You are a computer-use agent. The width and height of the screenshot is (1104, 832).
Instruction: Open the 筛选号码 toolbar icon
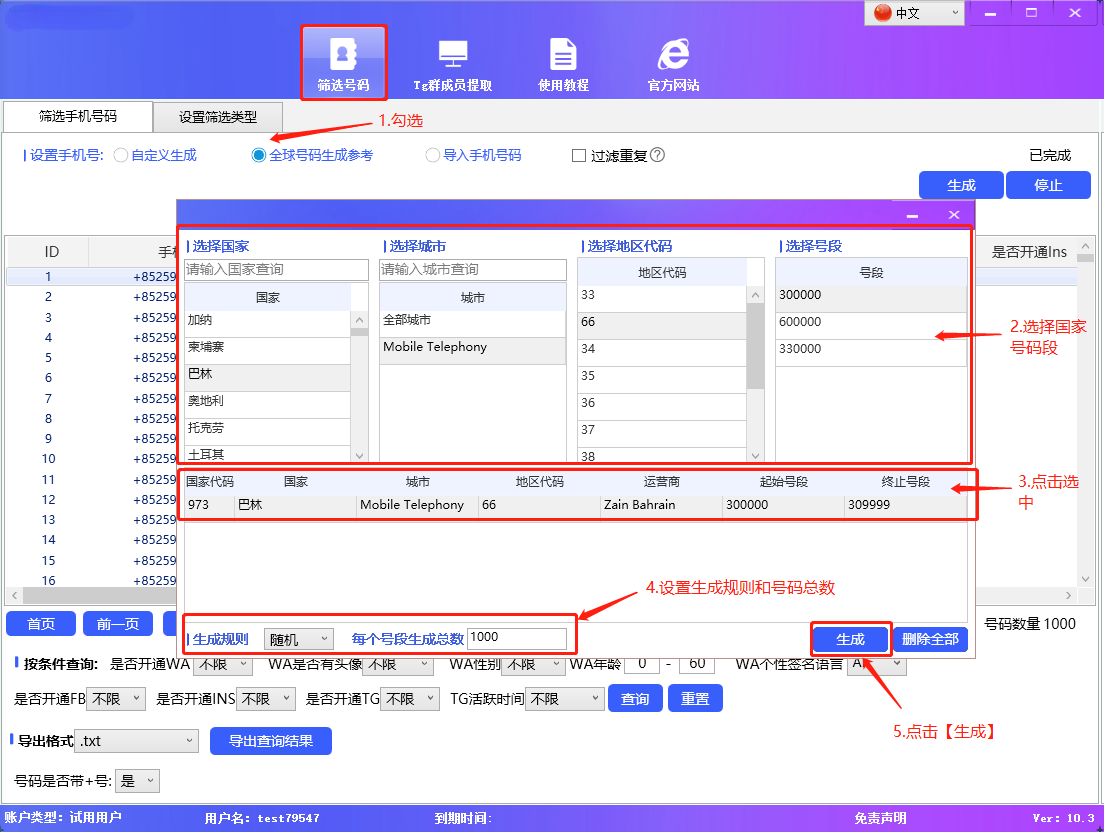[x=343, y=62]
